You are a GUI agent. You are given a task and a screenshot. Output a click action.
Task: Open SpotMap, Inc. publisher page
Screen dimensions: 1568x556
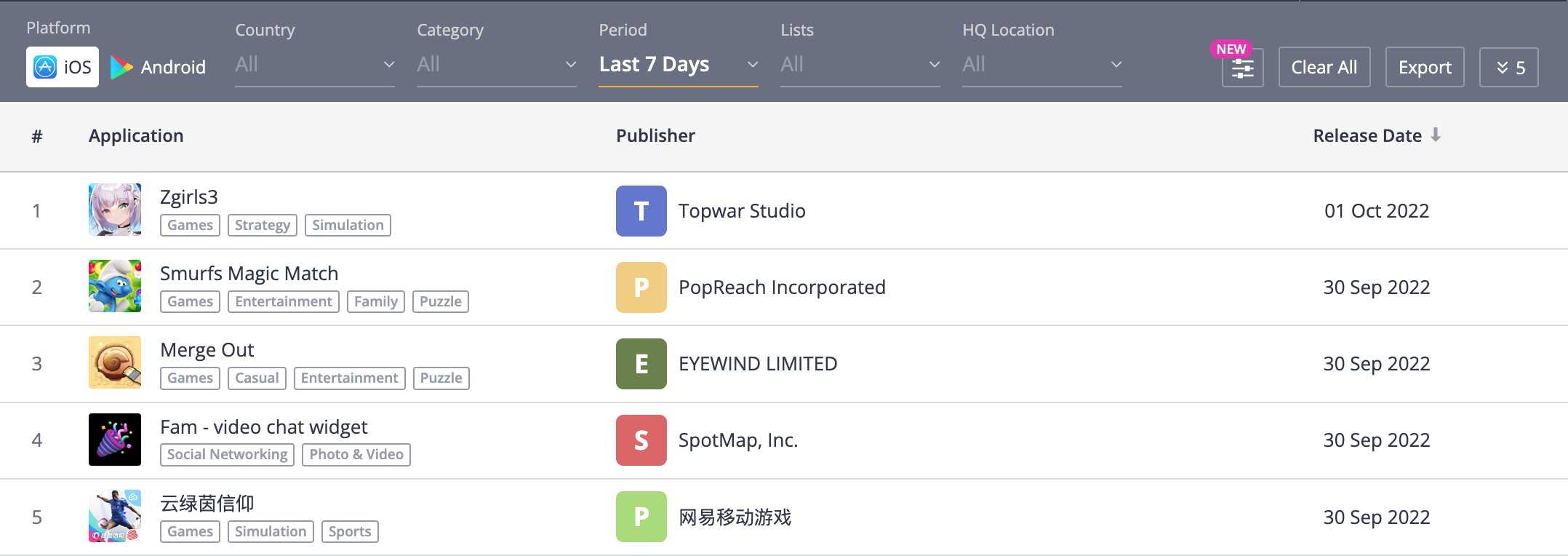738,440
